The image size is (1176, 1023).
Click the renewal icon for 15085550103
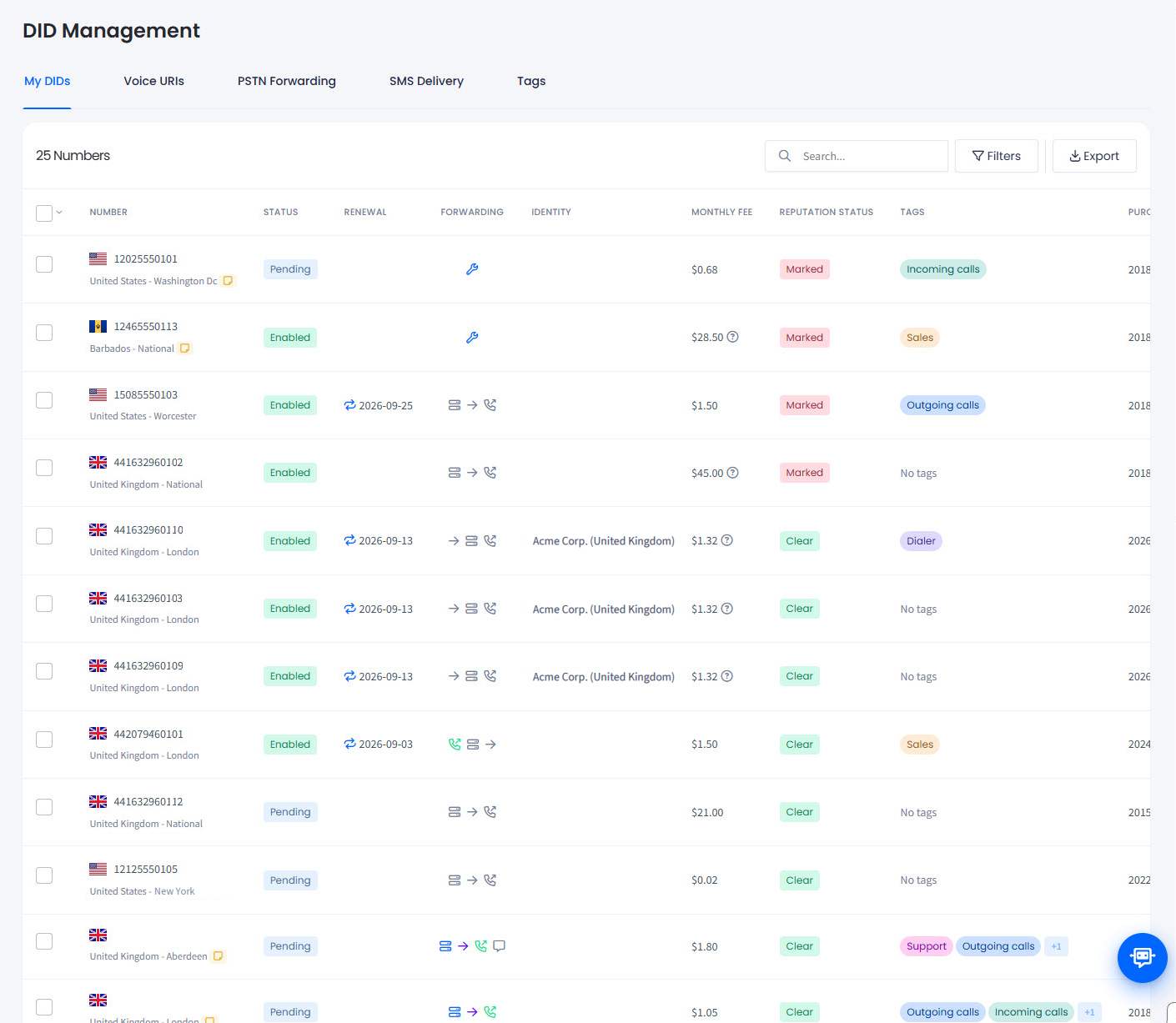(350, 405)
